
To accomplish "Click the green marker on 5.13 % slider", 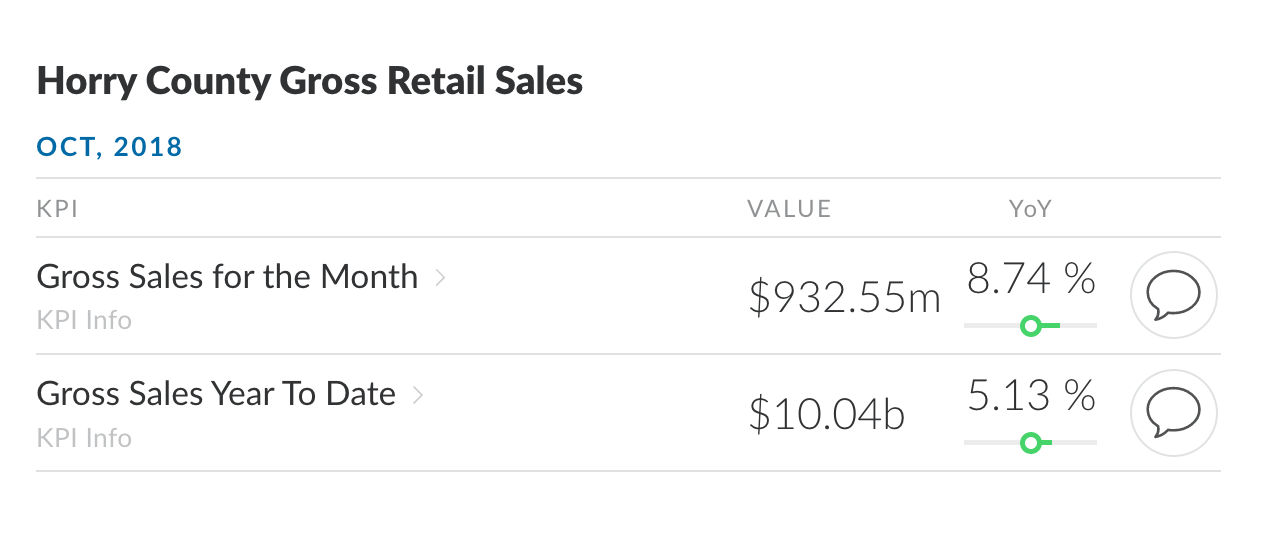I will (x=1030, y=442).
